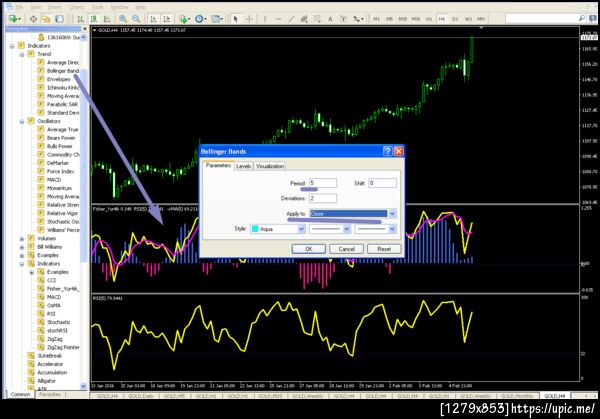Select Bollinger Bands in Navigator tree
Viewport: 600px width, 419px height.
(x=63, y=71)
